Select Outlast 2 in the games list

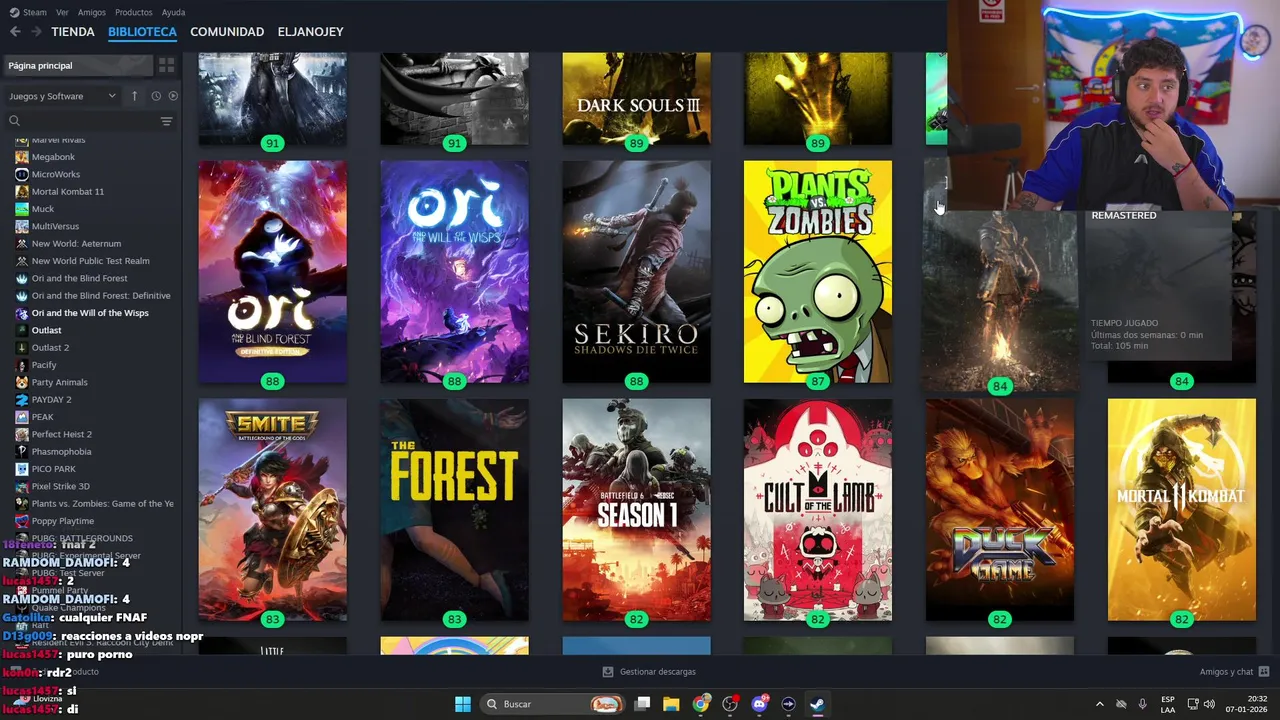[50, 348]
